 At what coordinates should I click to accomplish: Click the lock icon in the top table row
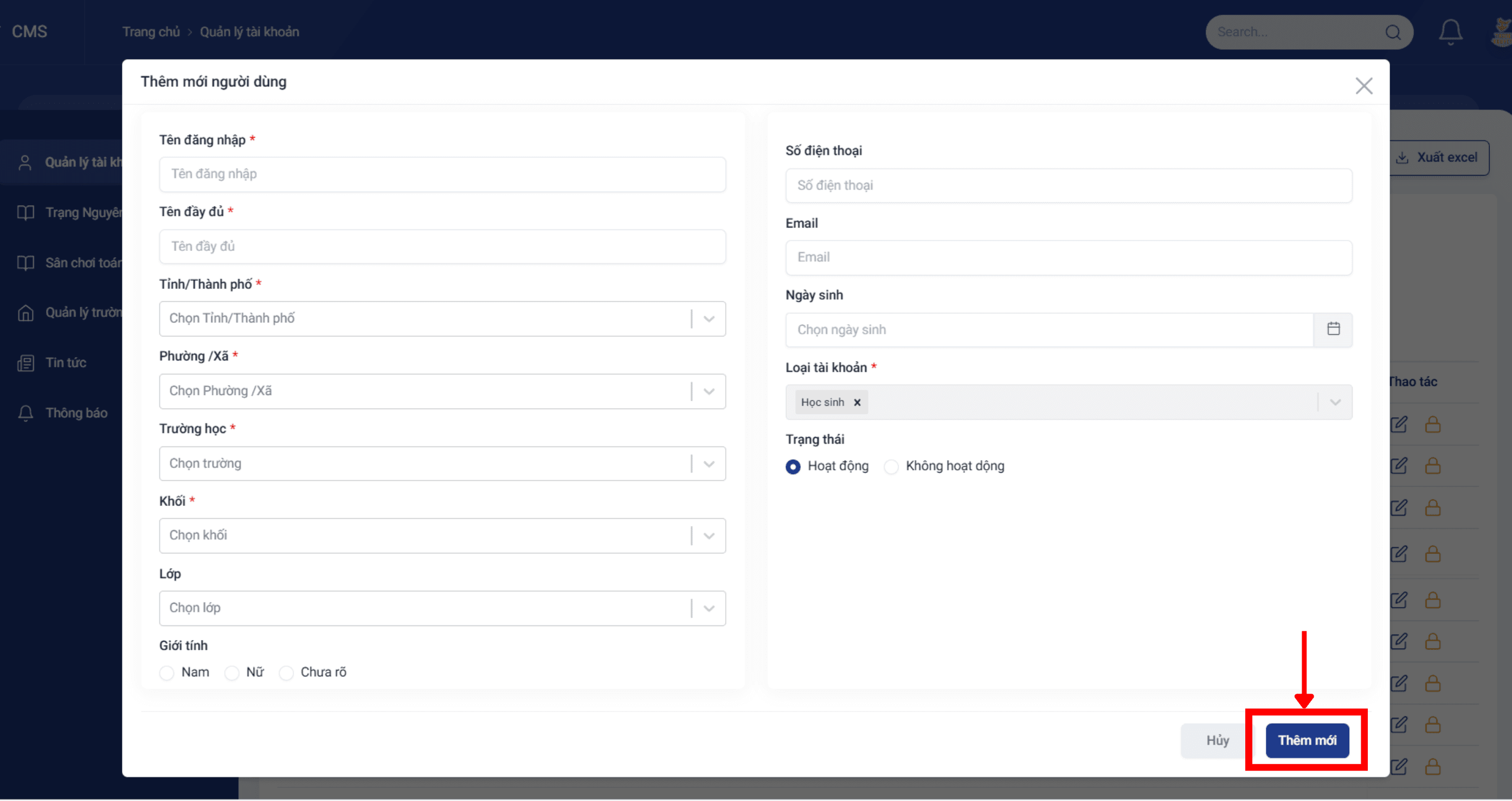point(1433,424)
